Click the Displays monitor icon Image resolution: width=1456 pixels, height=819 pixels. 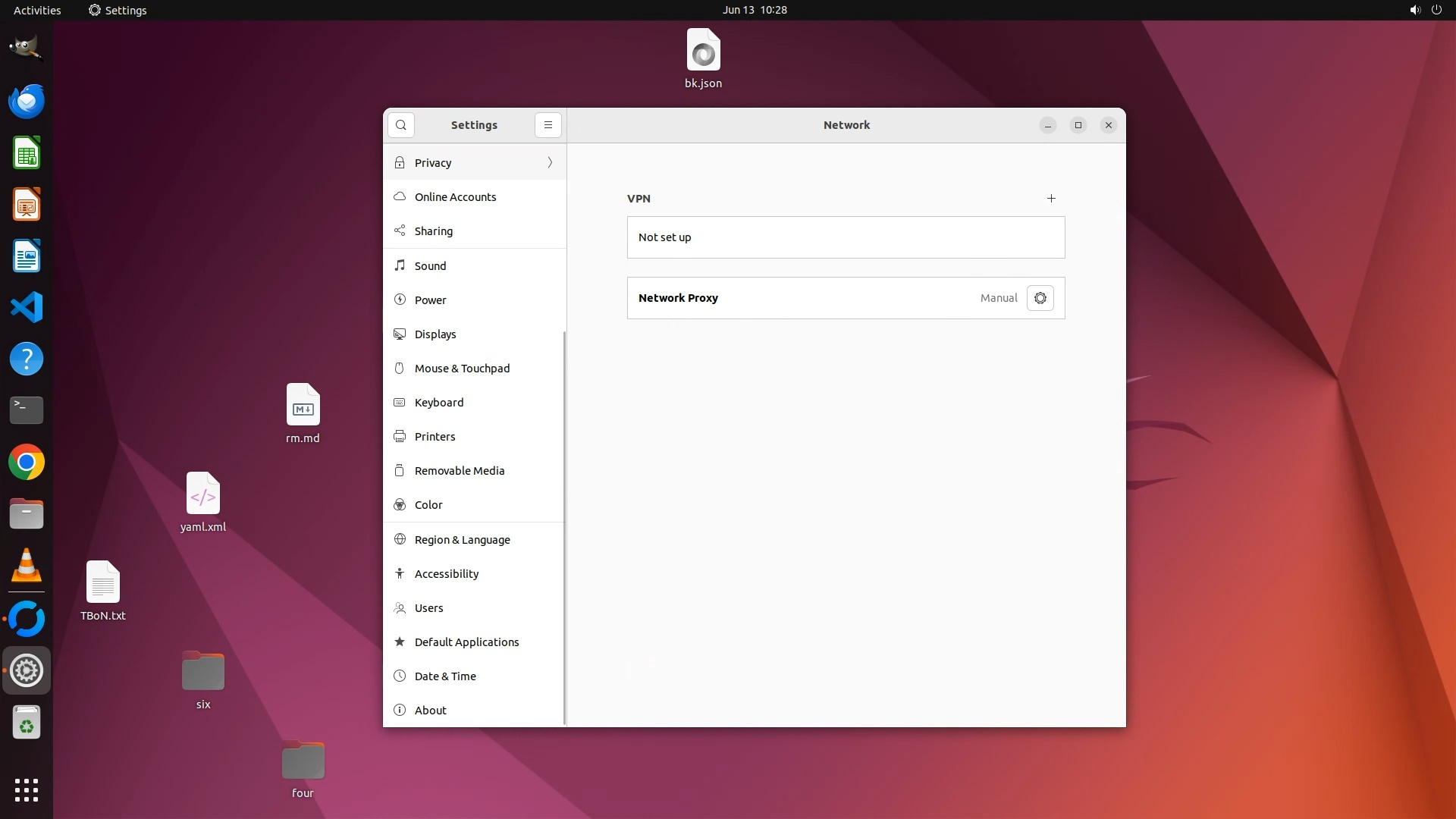(x=400, y=334)
